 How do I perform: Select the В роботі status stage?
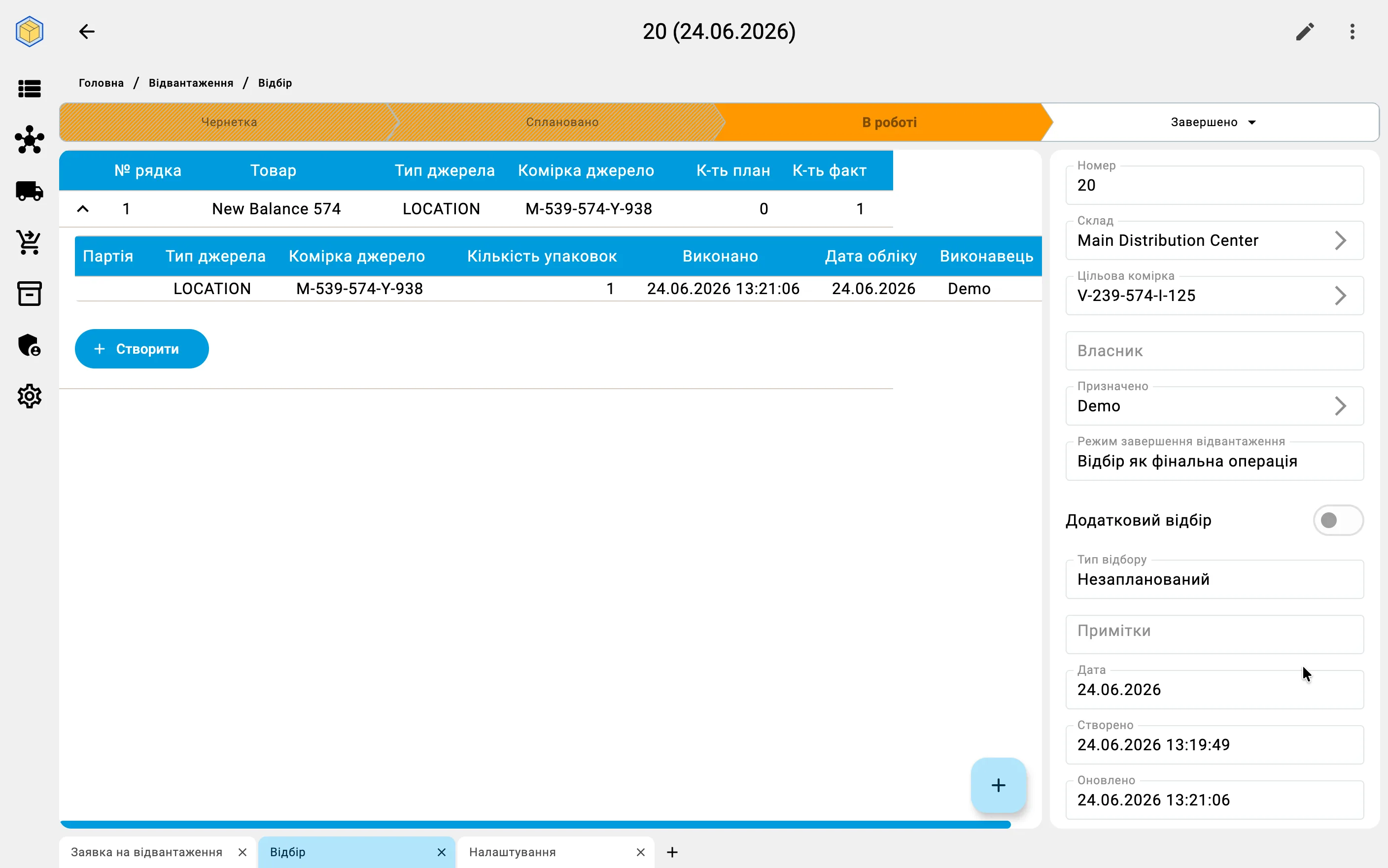[x=889, y=122]
